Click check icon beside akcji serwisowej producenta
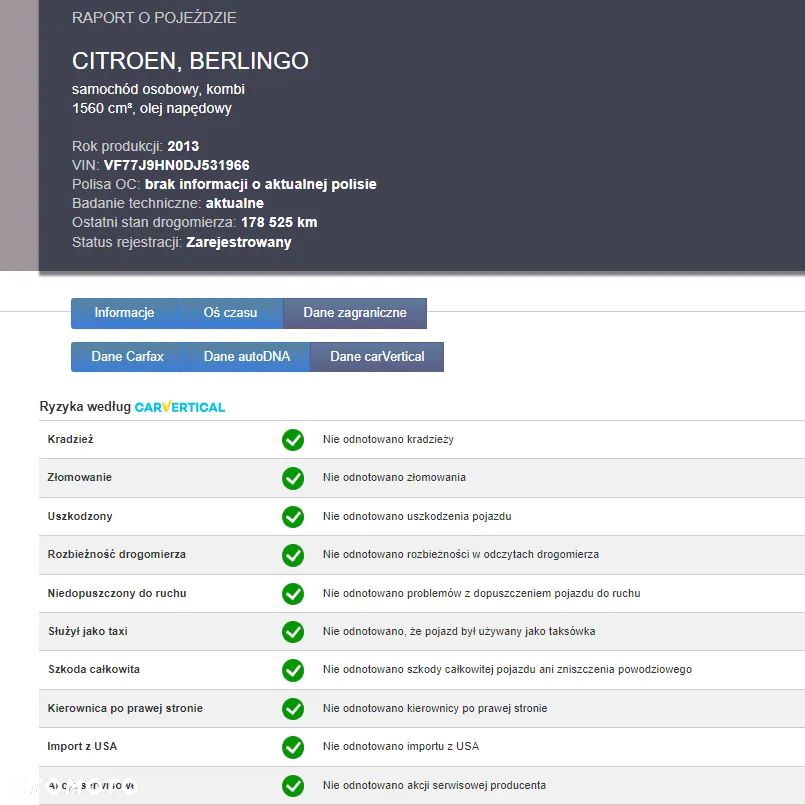 293,785
